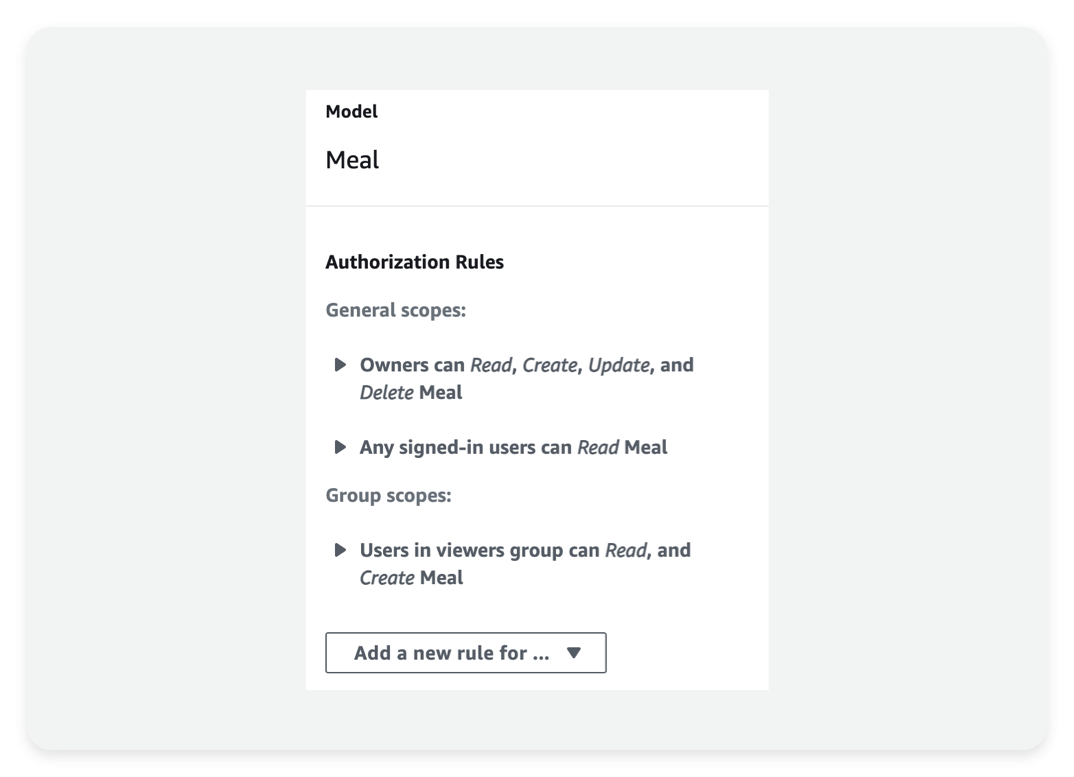The image size is (1074, 777).
Task: Click Create in the viewers group rule
Action: (389, 577)
